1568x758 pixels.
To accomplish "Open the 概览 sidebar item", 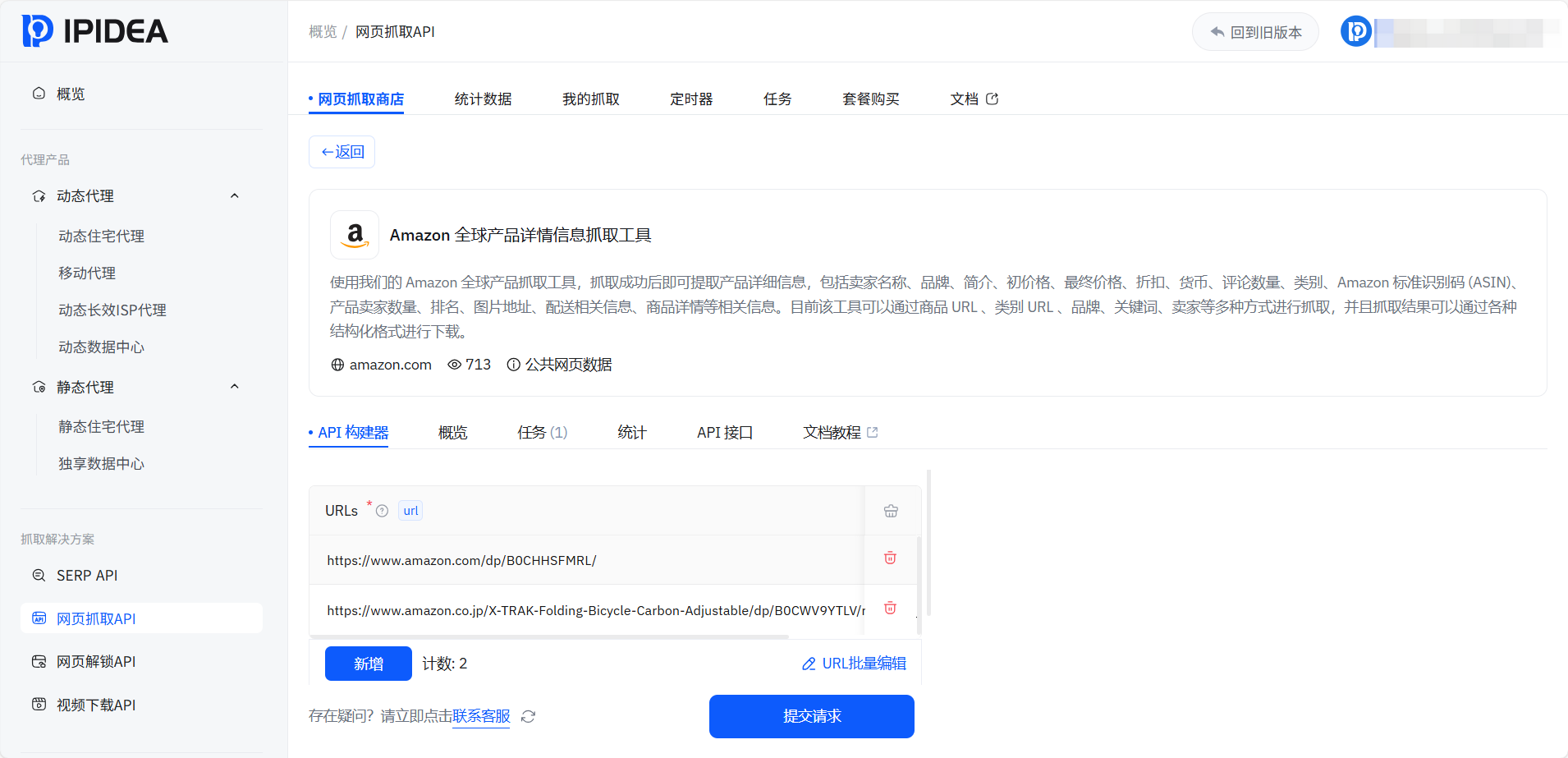I will coord(71,94).
